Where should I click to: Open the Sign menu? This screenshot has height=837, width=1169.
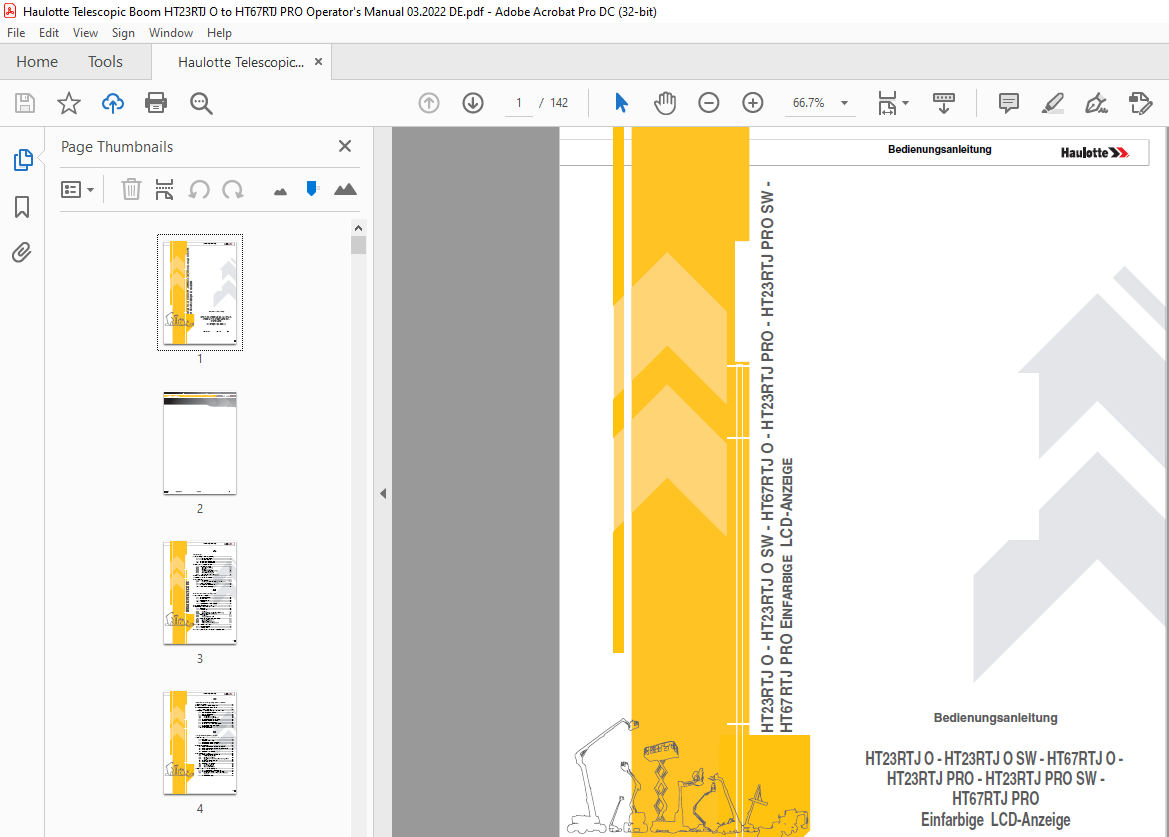tap(123, 33)
